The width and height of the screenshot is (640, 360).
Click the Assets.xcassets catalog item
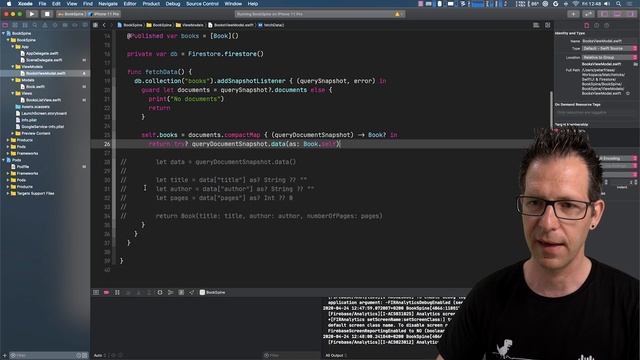point(32,107)
